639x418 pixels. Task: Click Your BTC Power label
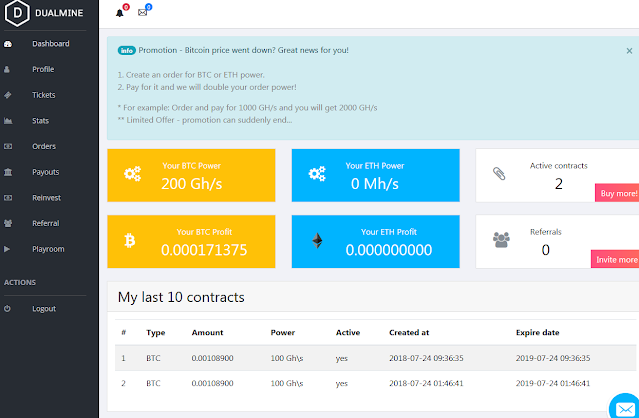192,166
